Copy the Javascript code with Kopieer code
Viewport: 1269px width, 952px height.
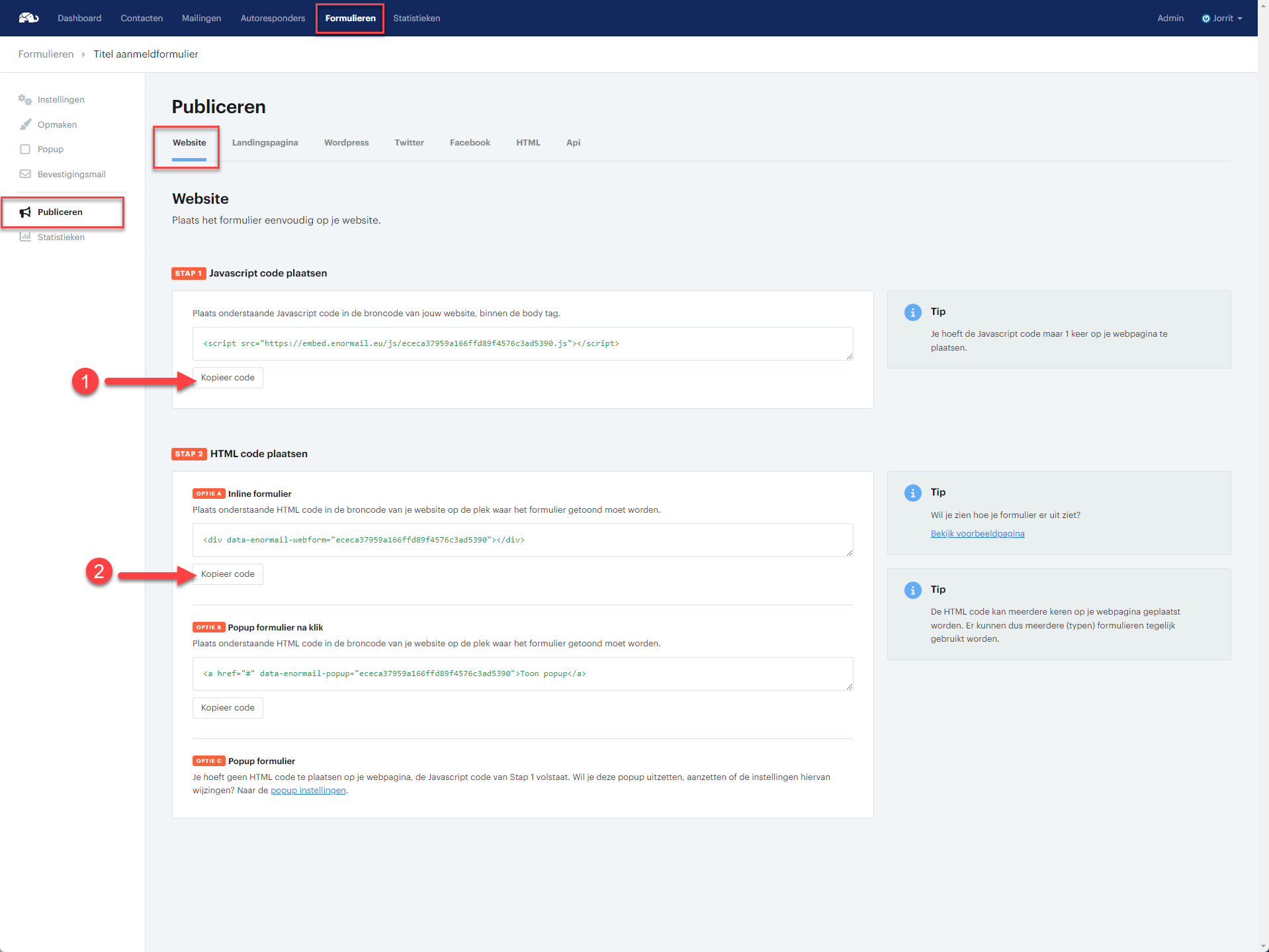(228, 378)
